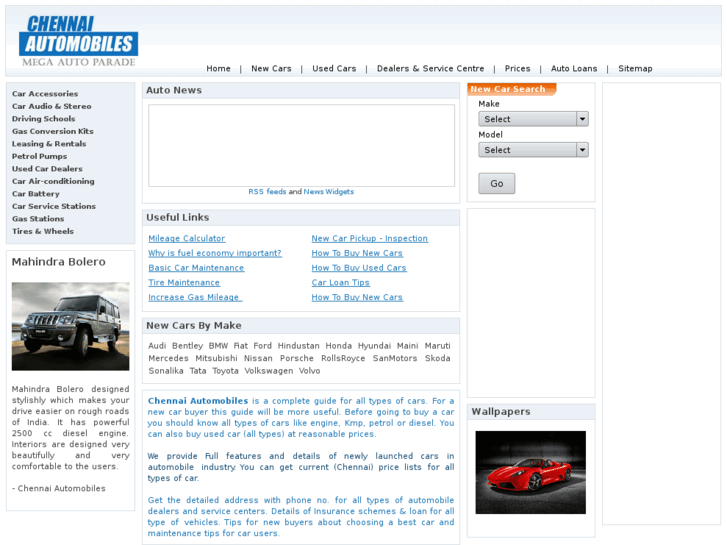The image size is (727, 545).
Task: Open Dealers & Service Centre page
Action: pyautogui.click(x=430, y=69)
